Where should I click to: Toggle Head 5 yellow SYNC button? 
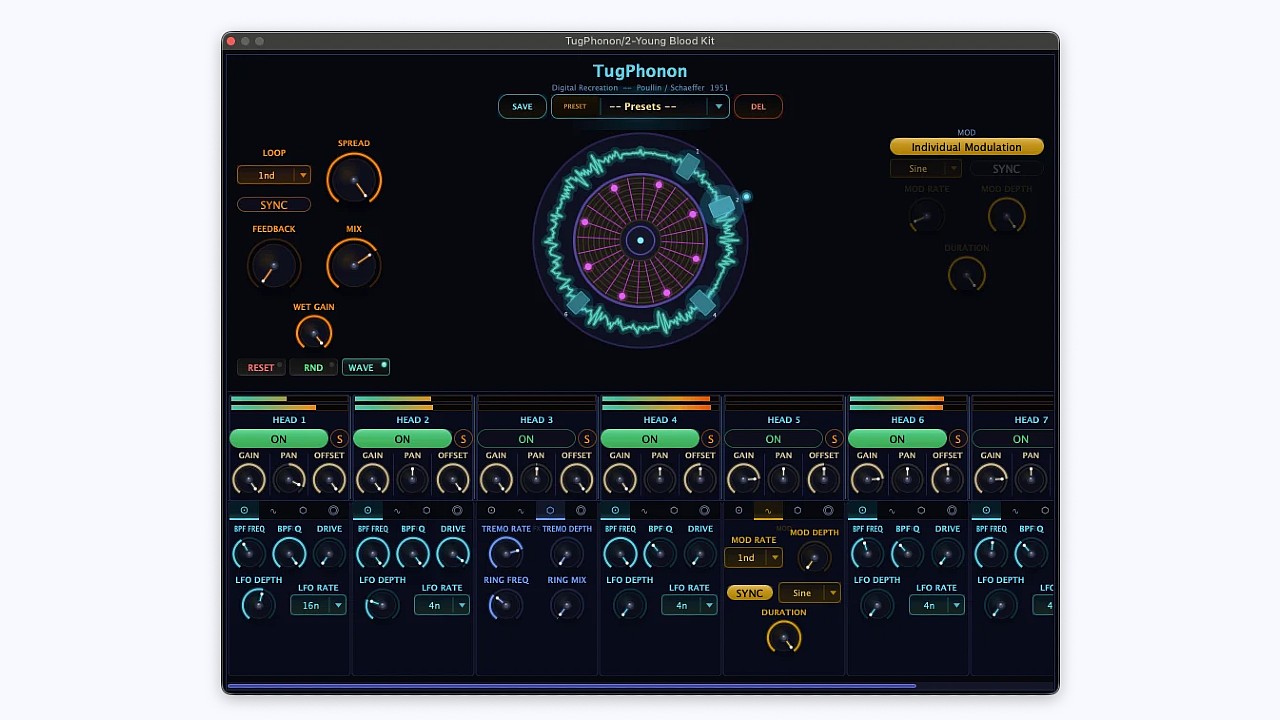click(x=749, y=594)
